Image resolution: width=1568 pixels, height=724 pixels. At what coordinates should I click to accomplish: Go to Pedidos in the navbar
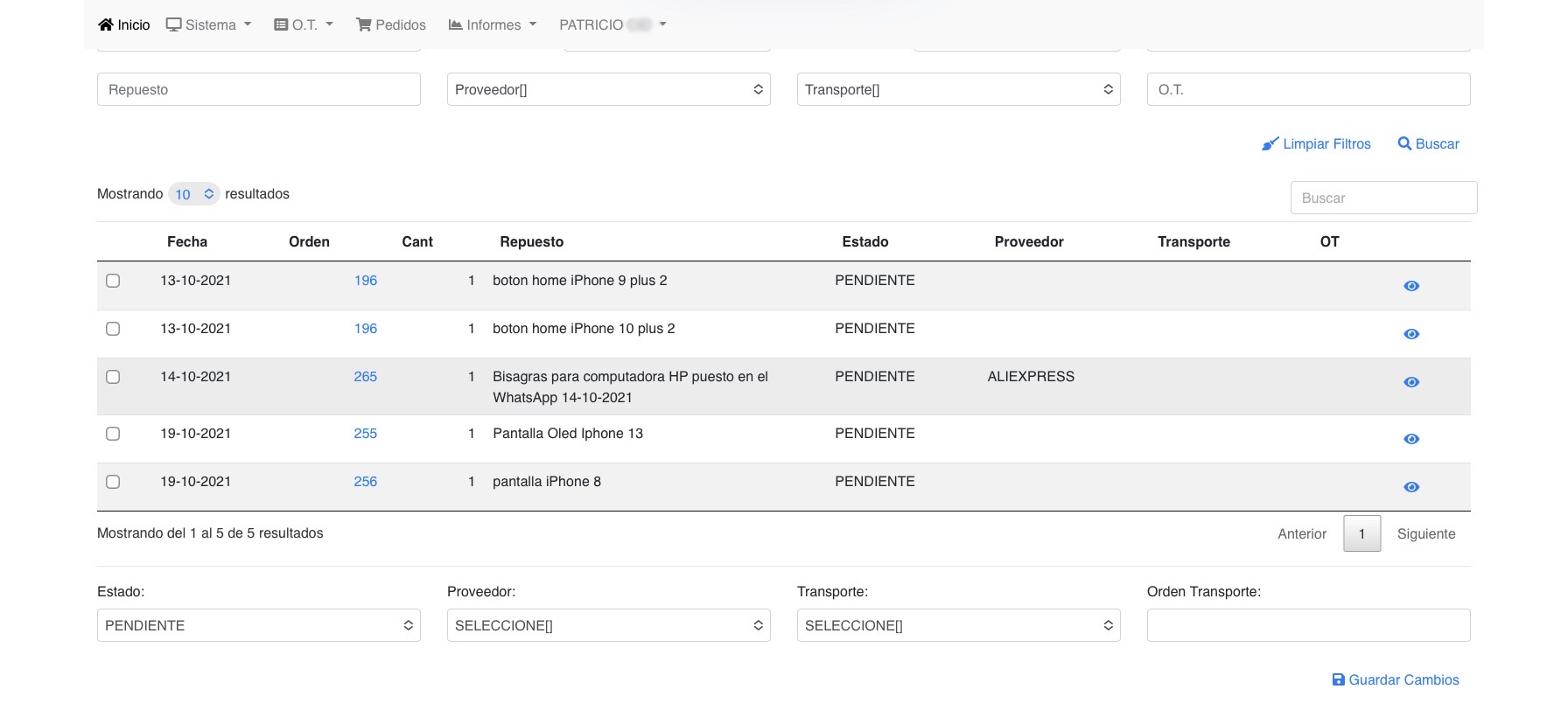point(391,24)
